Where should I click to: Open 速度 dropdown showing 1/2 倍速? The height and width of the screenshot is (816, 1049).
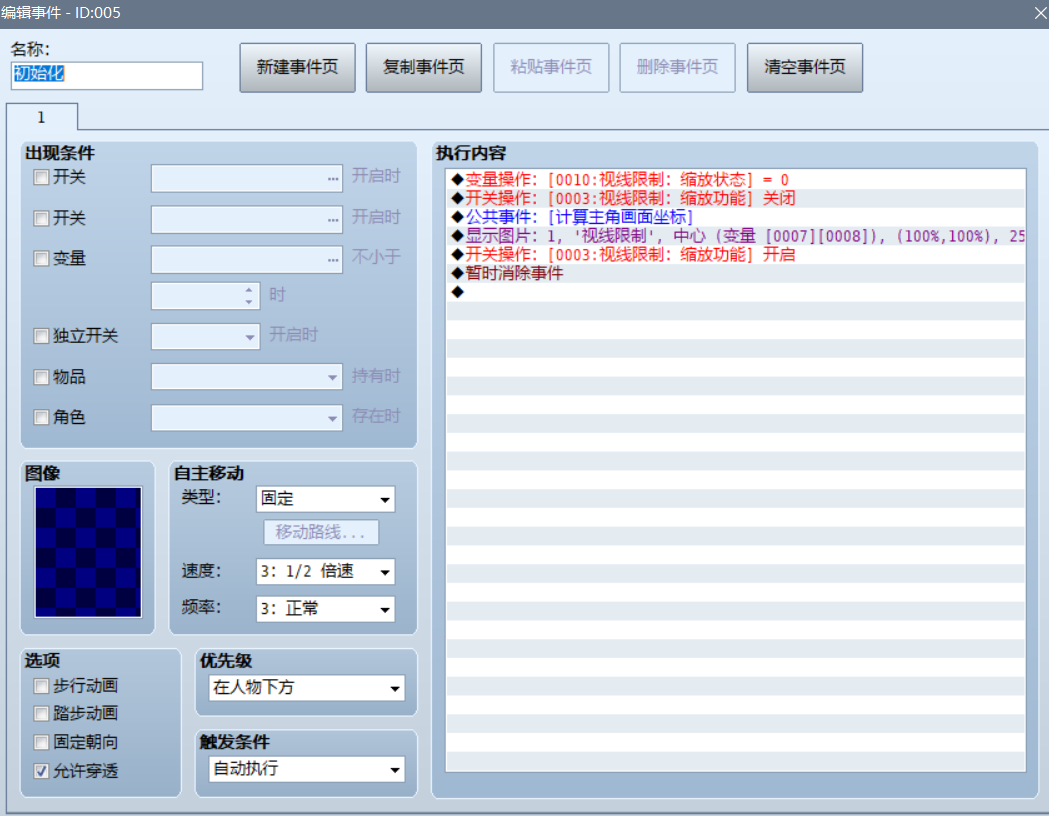tap(325, 572)
